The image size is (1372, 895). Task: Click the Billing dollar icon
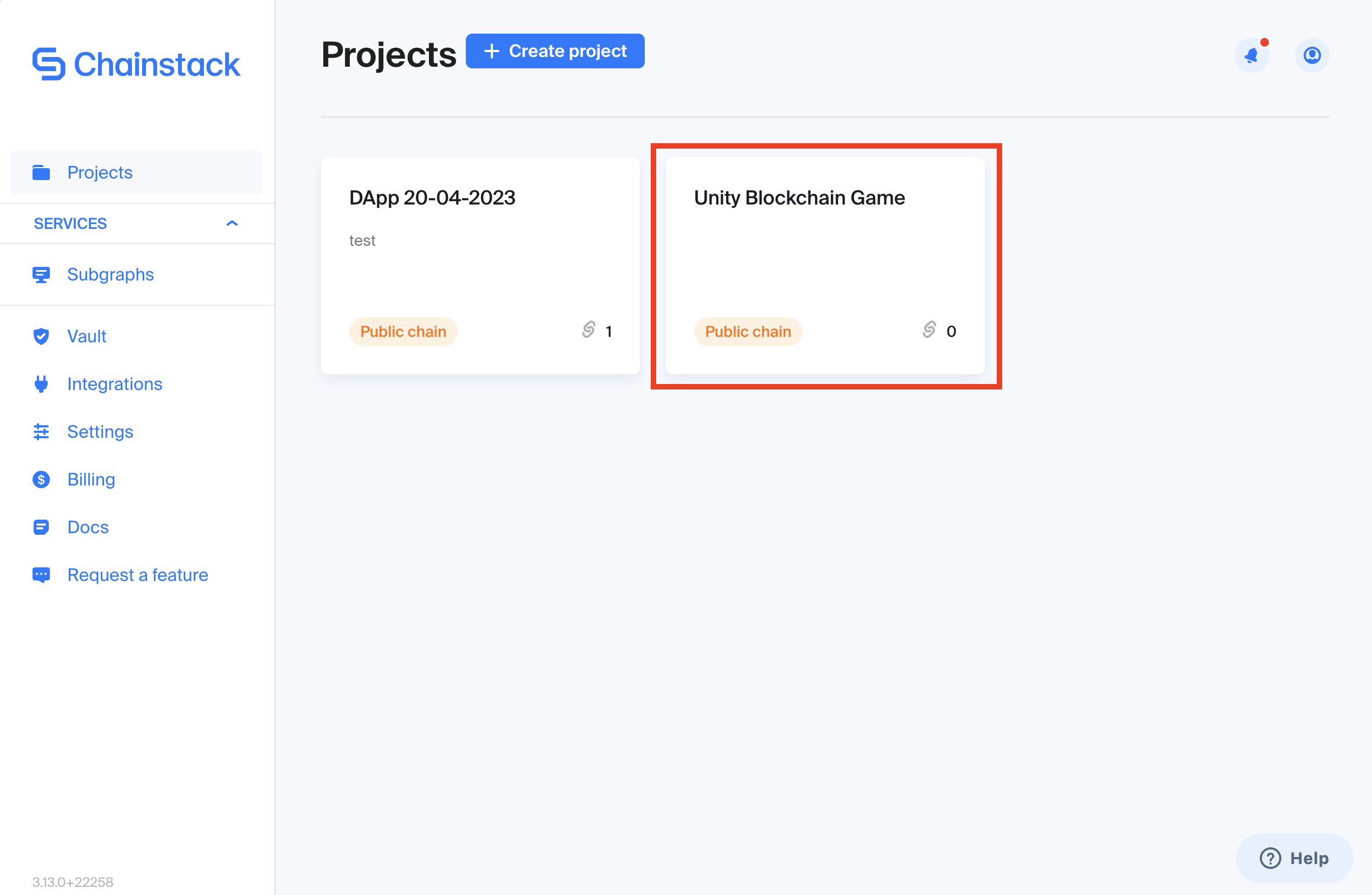tap(41, 480)
